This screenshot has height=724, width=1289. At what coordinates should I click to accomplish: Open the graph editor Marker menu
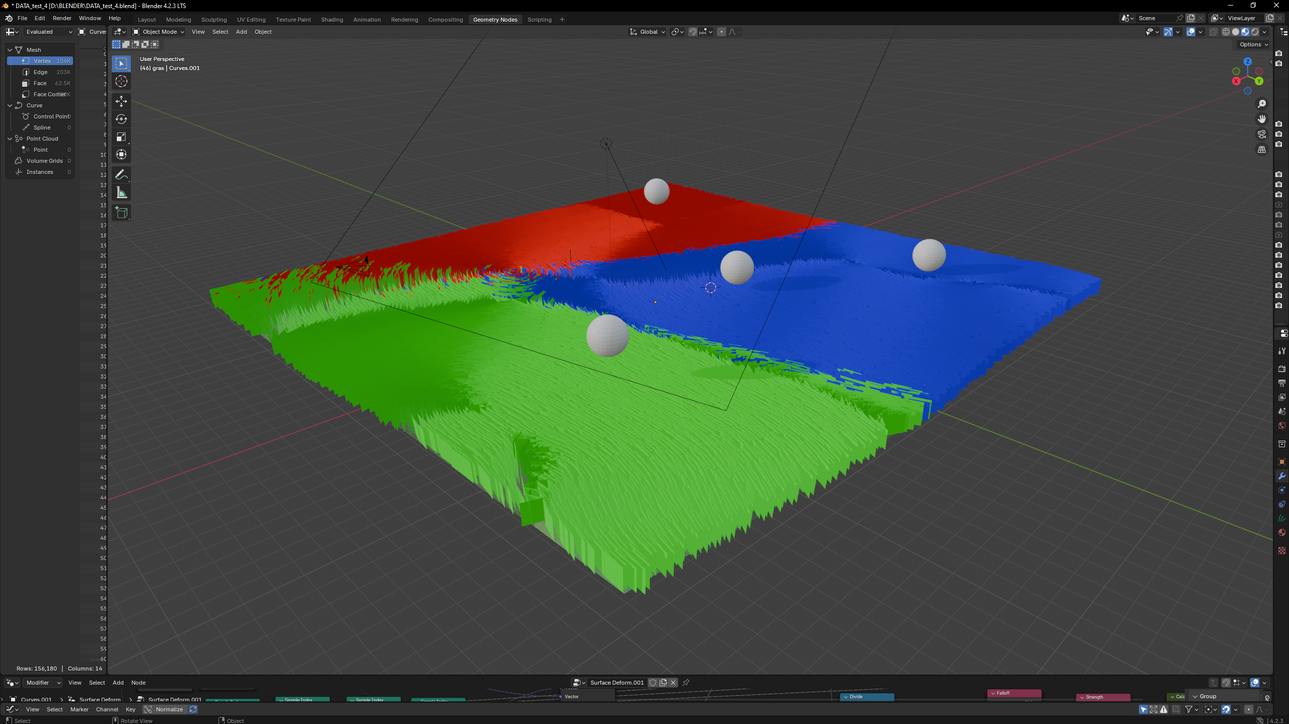(x=79, y=709)
